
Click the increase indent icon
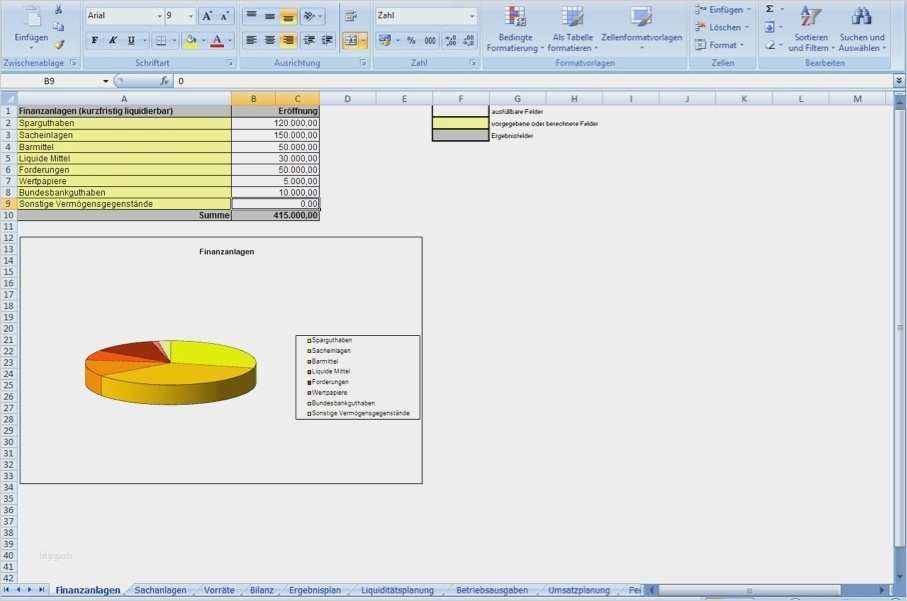[x=327, y=40]
